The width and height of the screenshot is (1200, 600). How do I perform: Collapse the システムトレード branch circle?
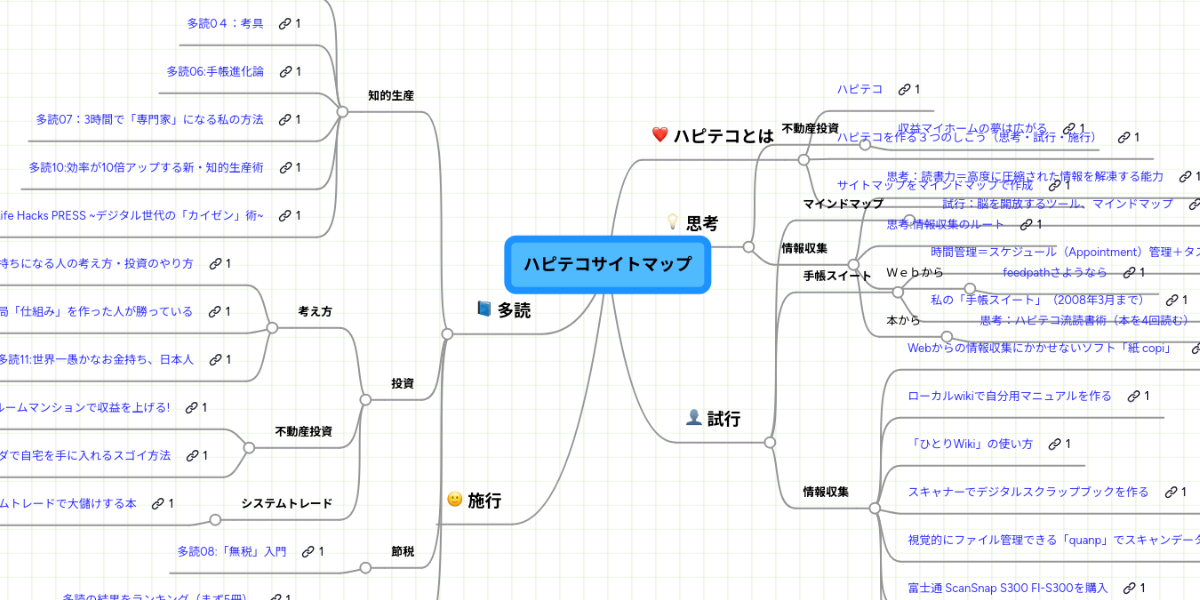214,520
